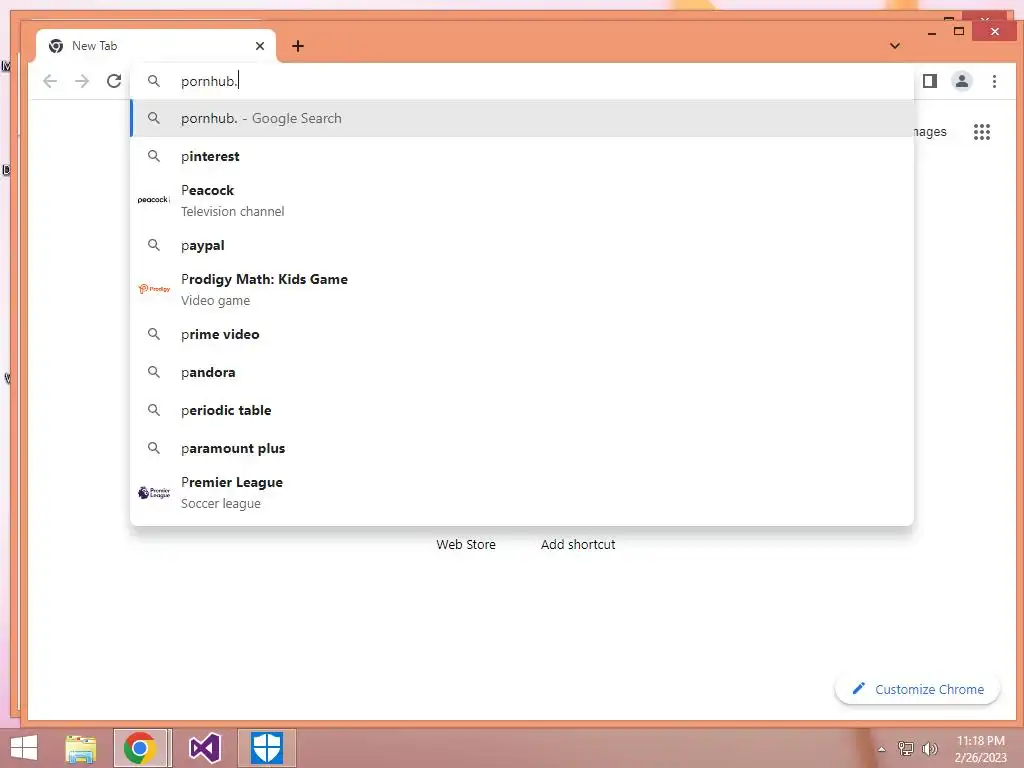The image size is (1024, 768).
Task: Reload the current page
Action: tap(114, 81)
